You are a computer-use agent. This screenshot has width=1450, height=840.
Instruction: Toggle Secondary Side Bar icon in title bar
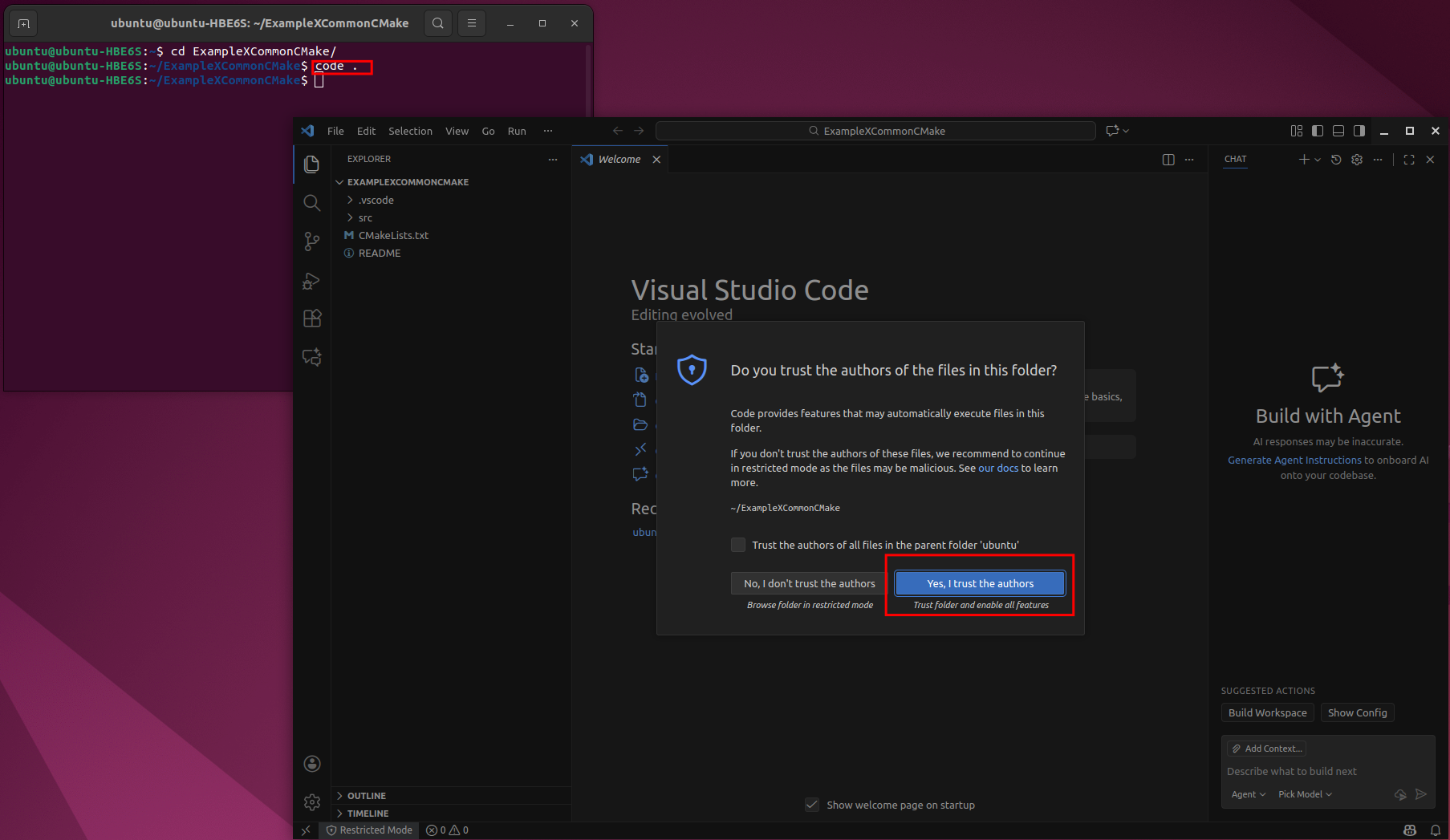pos(1359,131)
